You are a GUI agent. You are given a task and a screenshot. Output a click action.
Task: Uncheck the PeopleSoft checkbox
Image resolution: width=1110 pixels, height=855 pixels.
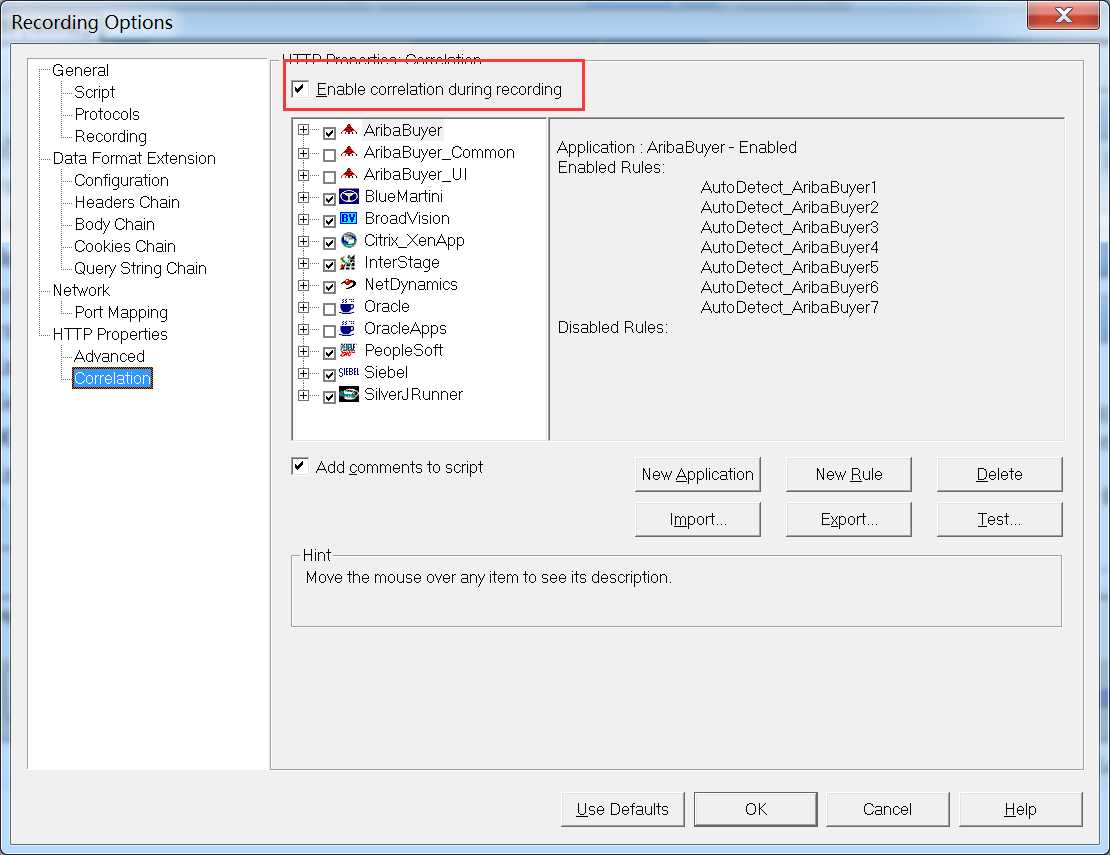[x=329, y=352]
